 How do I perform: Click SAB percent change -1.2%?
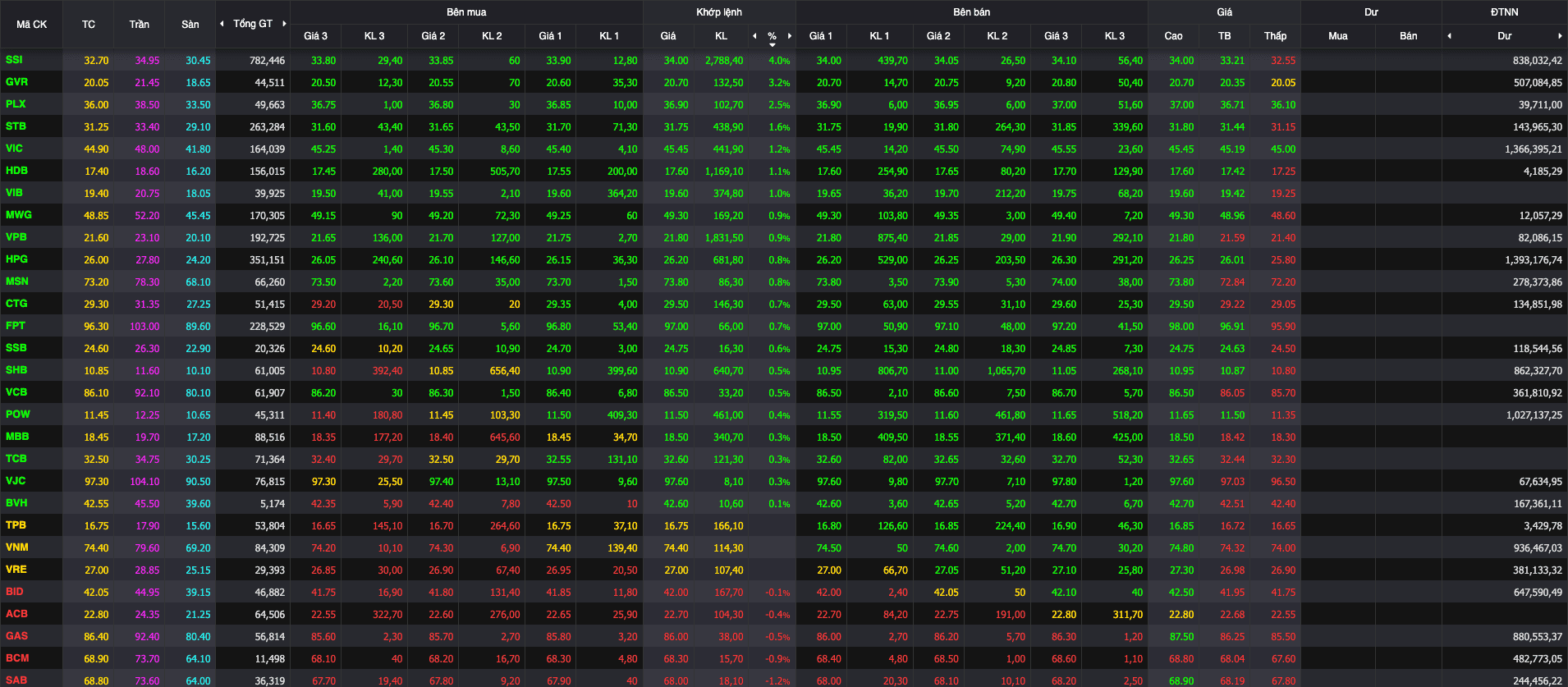777,681
